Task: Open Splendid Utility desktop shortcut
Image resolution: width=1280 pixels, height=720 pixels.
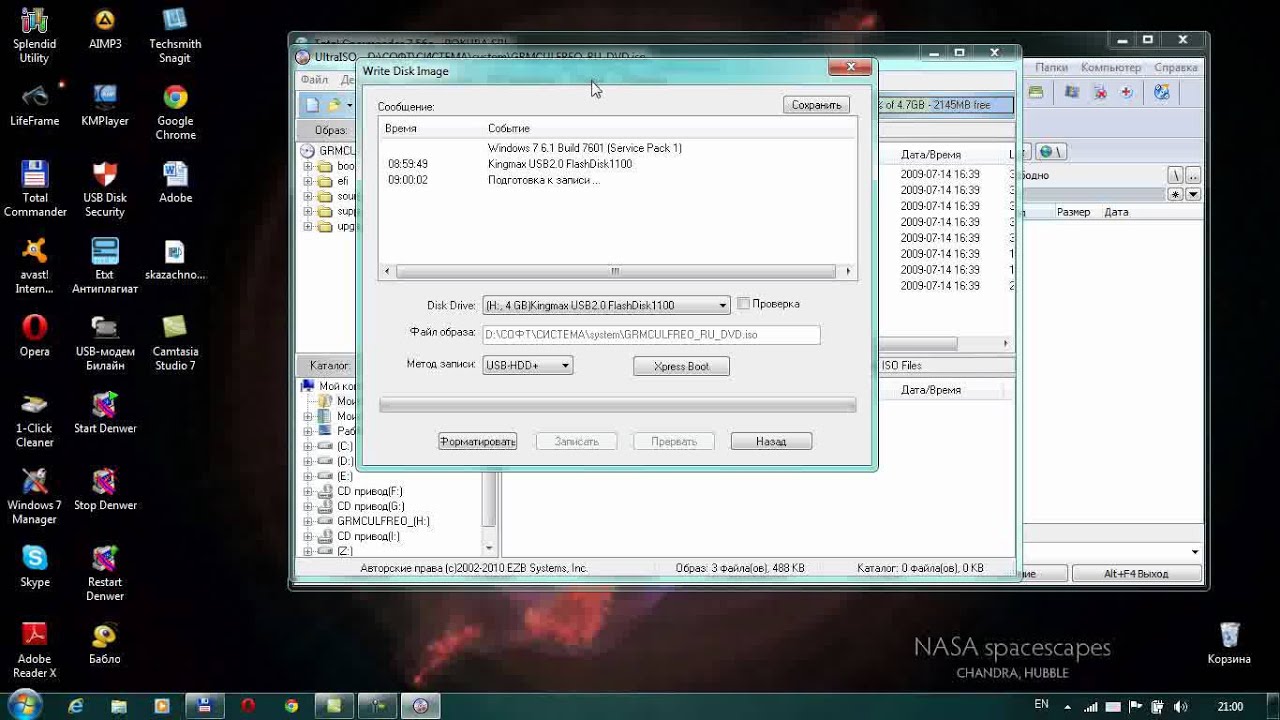Action: tap(34, 36)
